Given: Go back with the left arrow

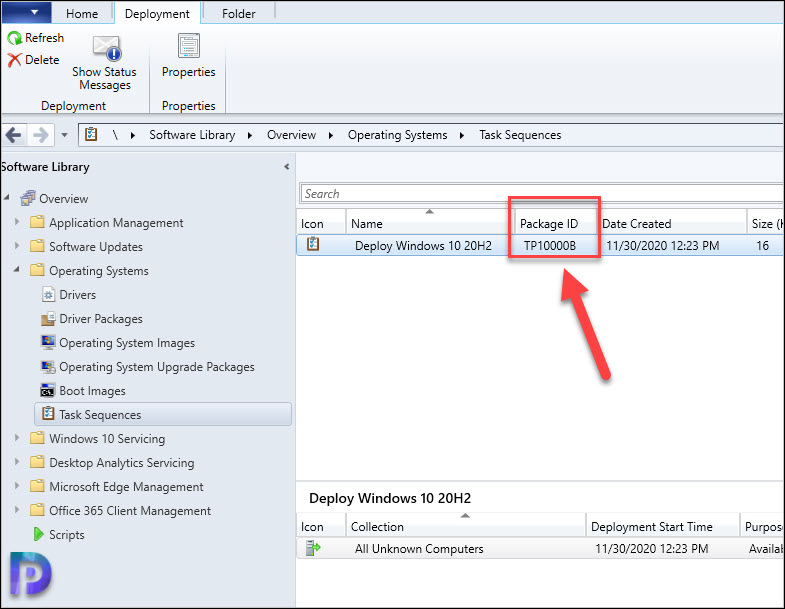Looking at the screenshot, I should pos(14,135).
